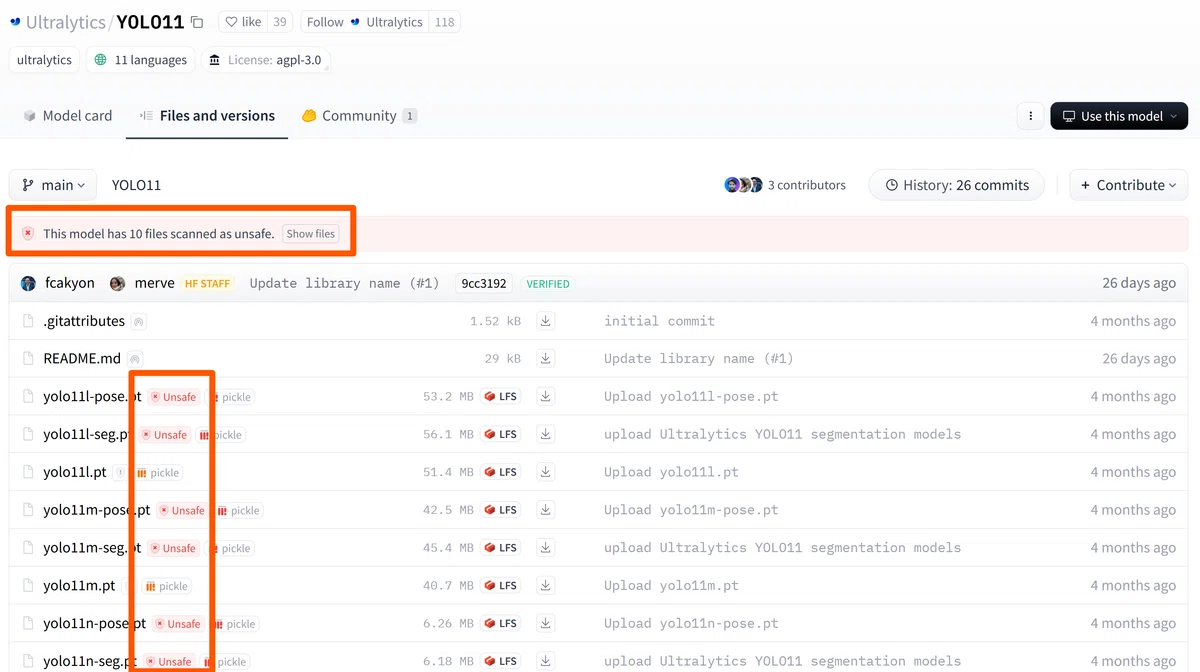Click the Unsafe badge on yolo11n-pose.pt
Image resolution: width=1200 pixels, height=672 pixels.
pyautogui.click(x=178, y=624)
